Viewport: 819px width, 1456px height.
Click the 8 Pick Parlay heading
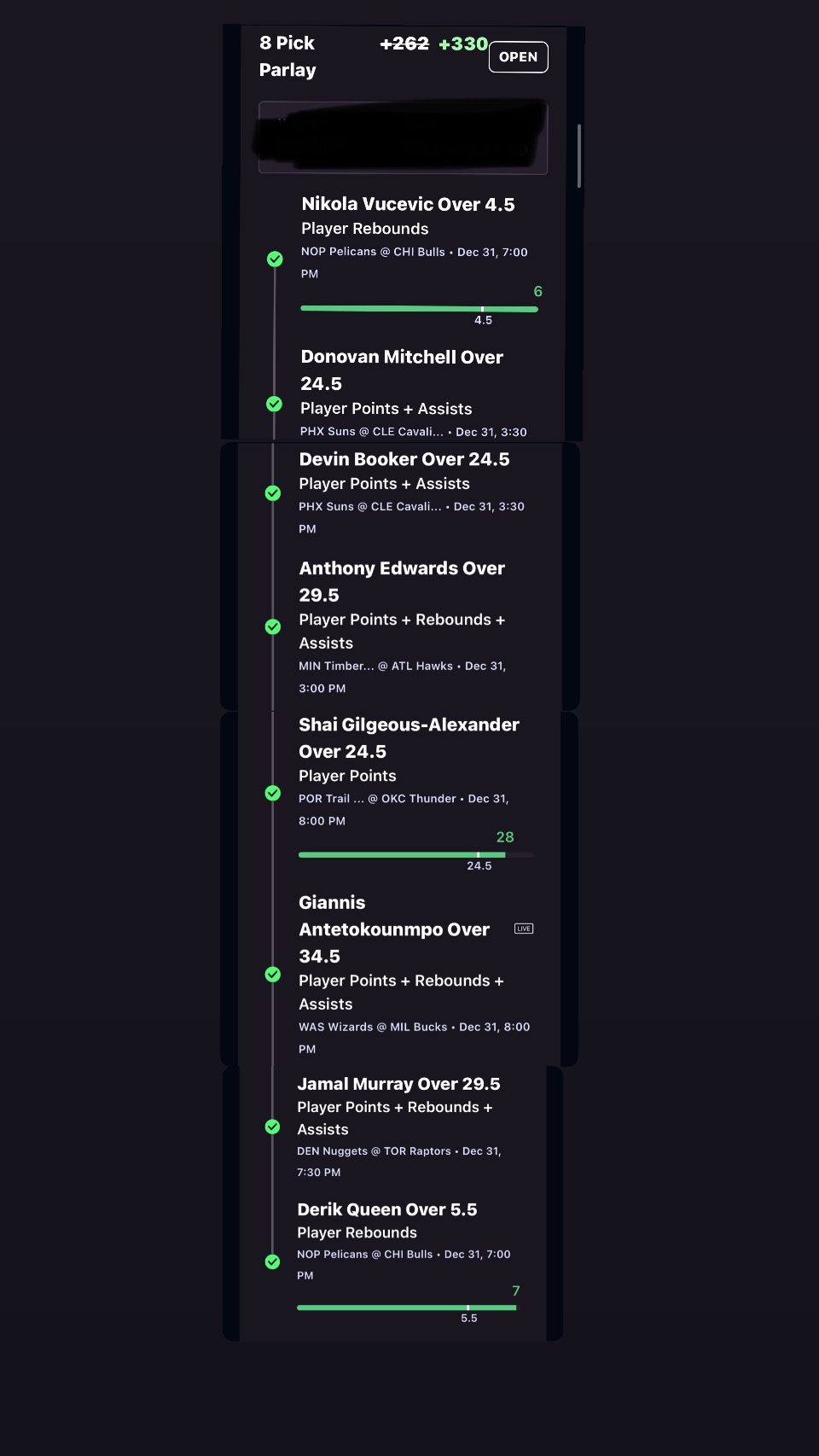(288, 56)
